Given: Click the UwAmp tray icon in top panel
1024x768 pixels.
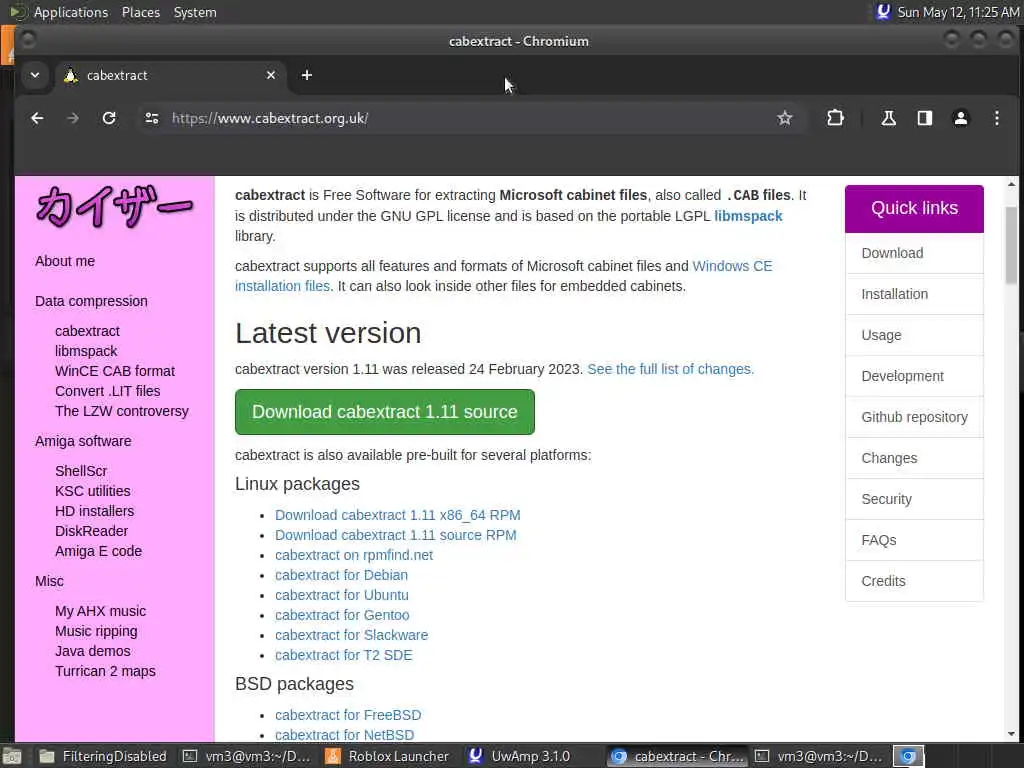Looking at the screenshot, I should coord(883,12).
